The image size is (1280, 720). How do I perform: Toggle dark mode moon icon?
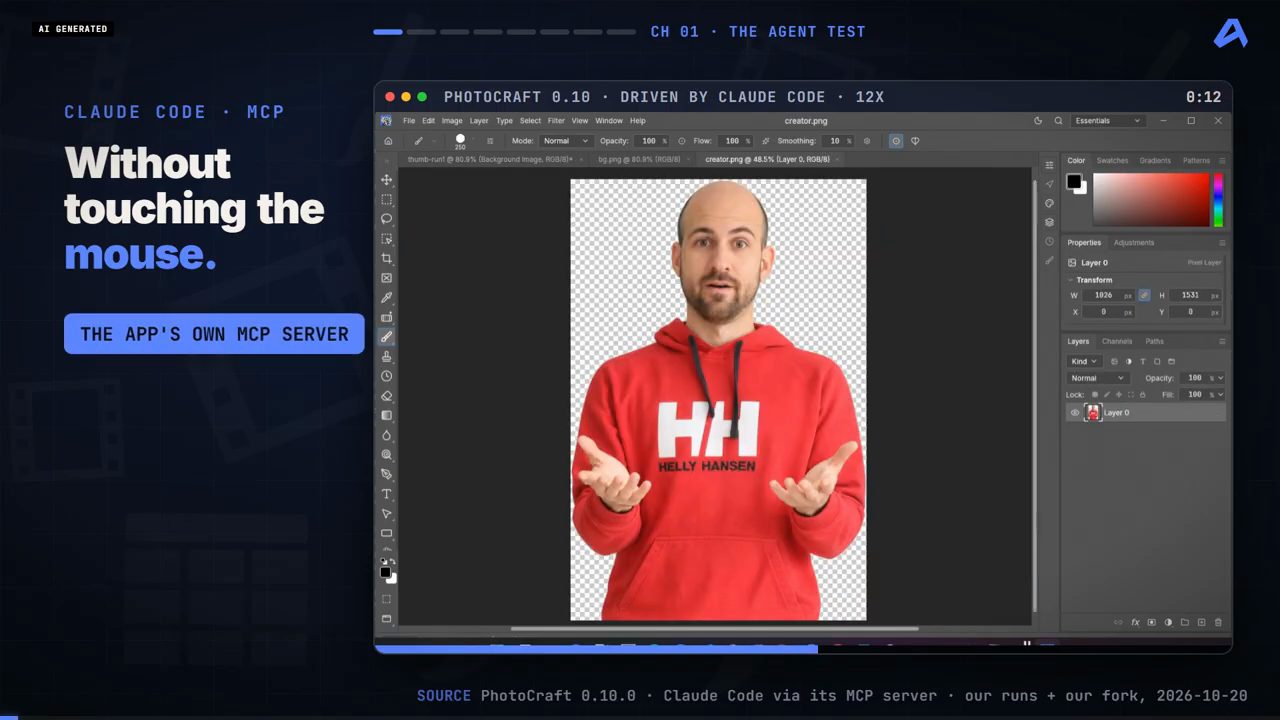click(x=1038, y=121)
